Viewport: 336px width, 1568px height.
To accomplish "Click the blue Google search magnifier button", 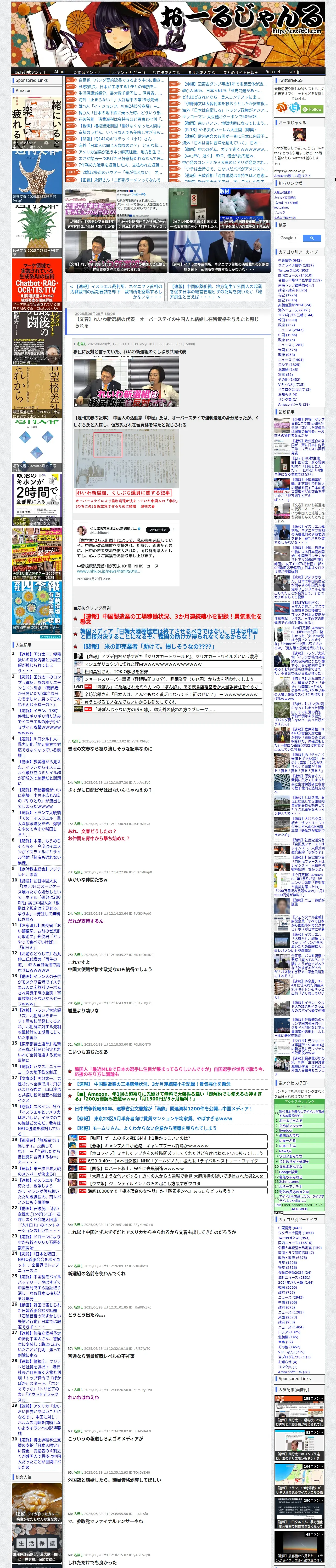I will 312,238.
